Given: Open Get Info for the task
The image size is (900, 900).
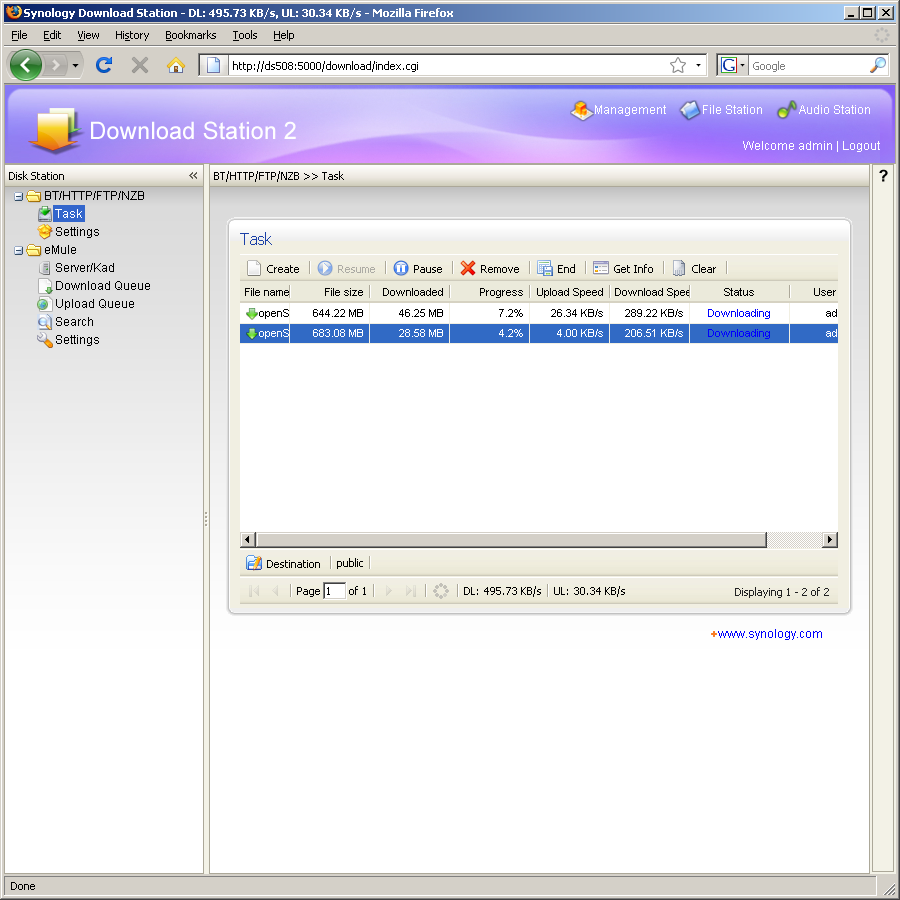Looking at the screenshot, I should point(623,269).
